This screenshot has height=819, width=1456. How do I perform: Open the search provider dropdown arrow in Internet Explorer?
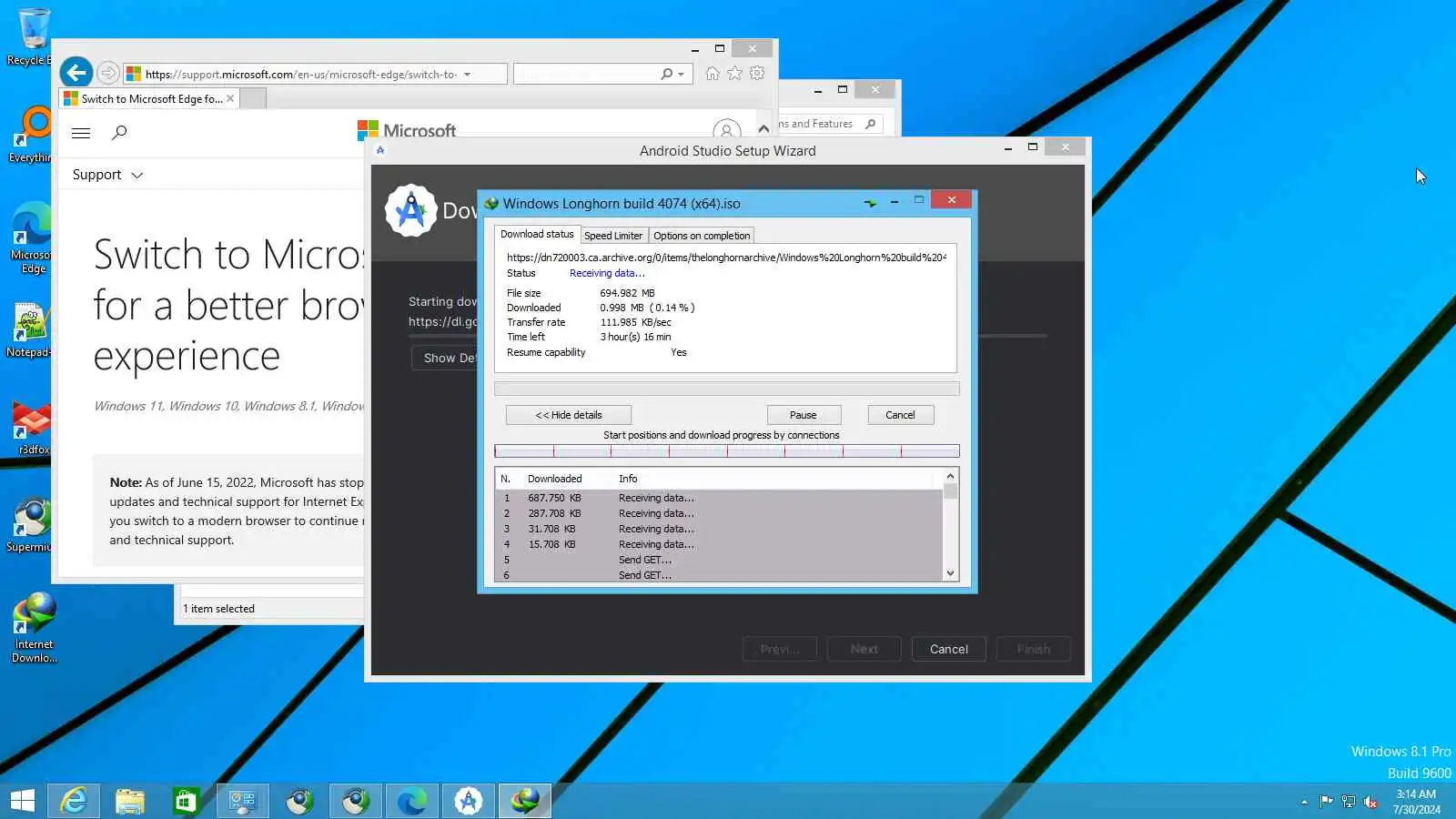click(681, 75)
